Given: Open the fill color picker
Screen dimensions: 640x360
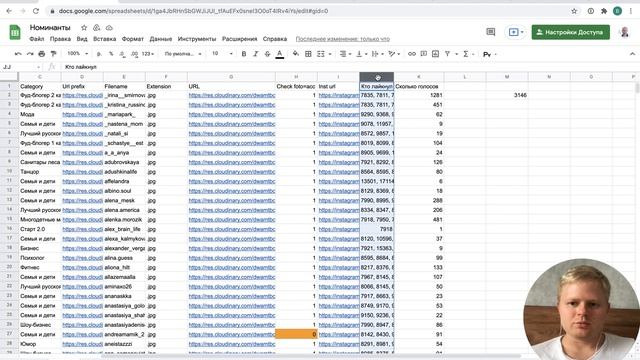Looking at the screenshot, I should pyautogui.click(x=296, y=54).
